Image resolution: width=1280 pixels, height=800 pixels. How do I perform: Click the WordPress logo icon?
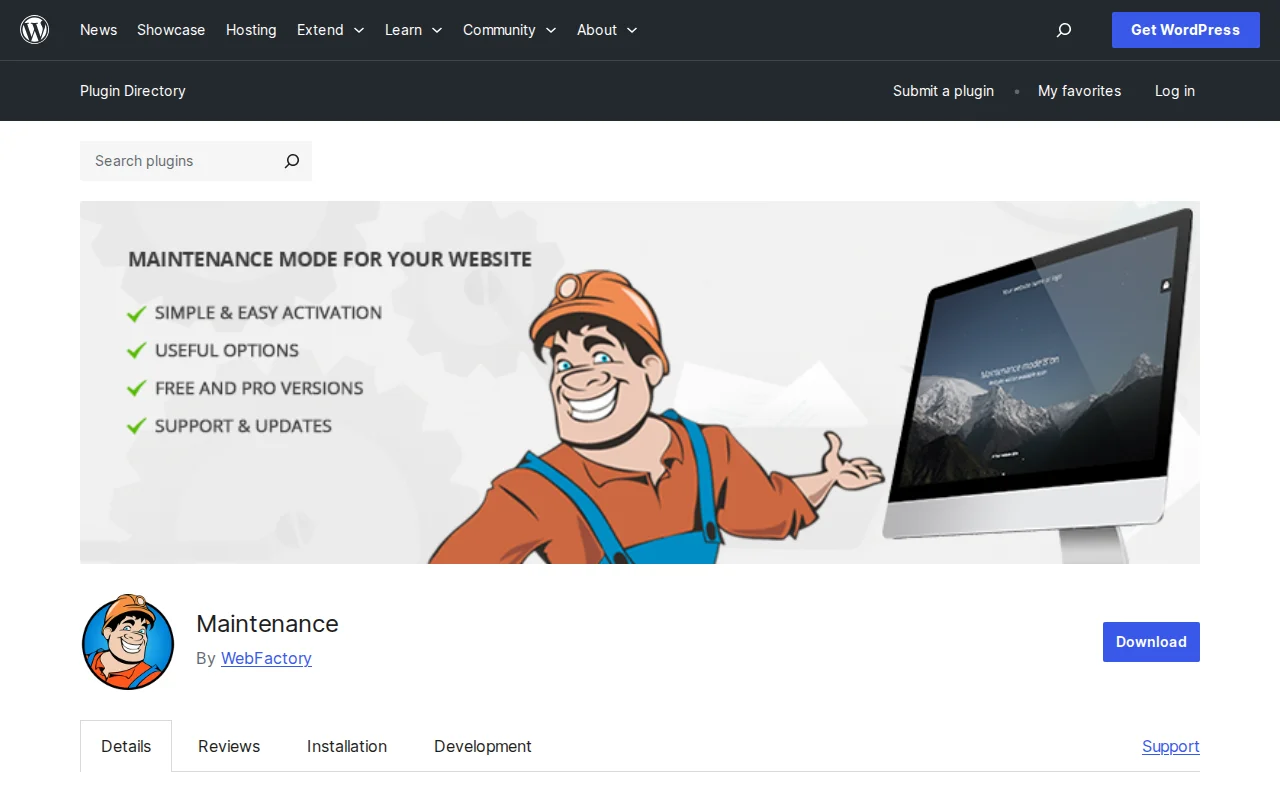point(34,29)
